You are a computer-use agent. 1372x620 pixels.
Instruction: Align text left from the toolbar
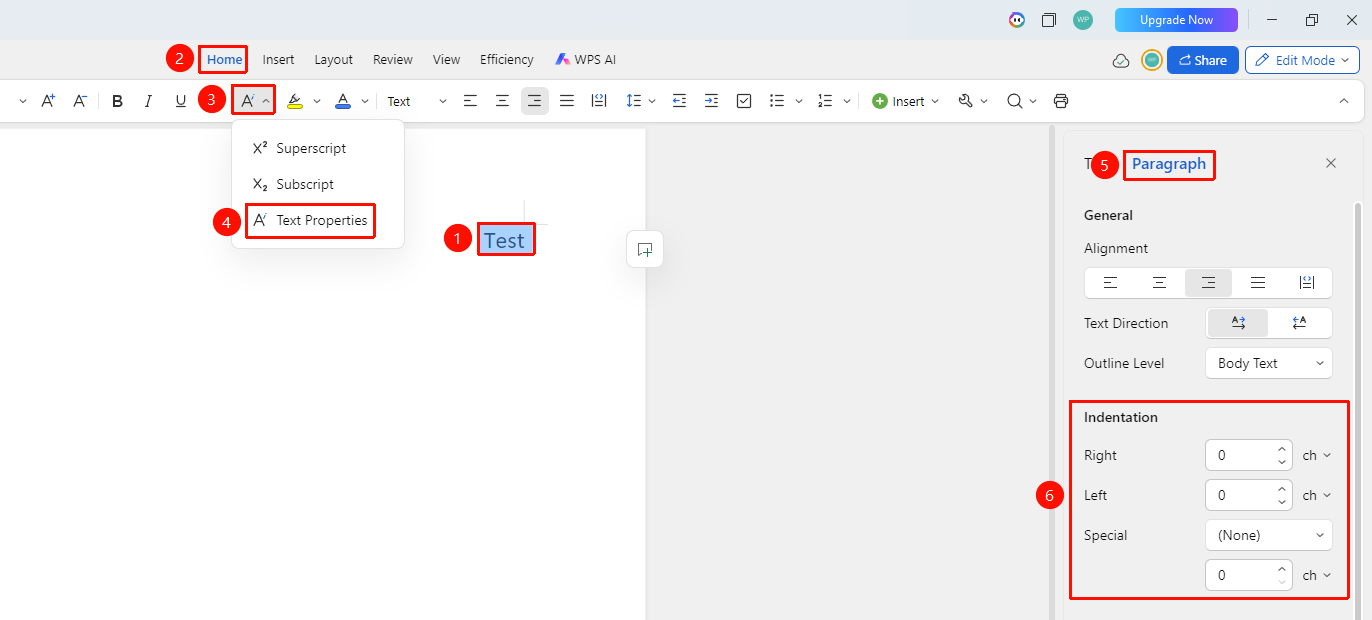[471, 101]
